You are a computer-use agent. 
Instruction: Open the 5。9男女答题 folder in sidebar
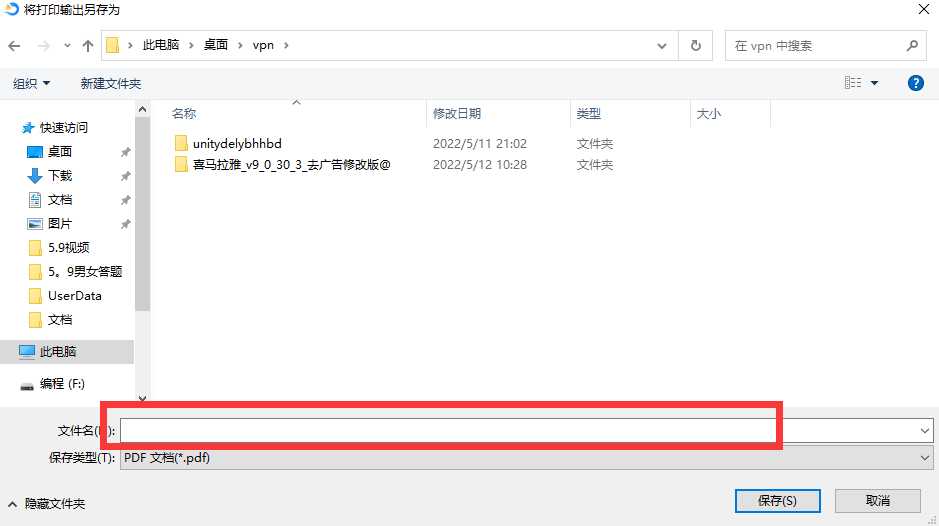click(84, 271)
